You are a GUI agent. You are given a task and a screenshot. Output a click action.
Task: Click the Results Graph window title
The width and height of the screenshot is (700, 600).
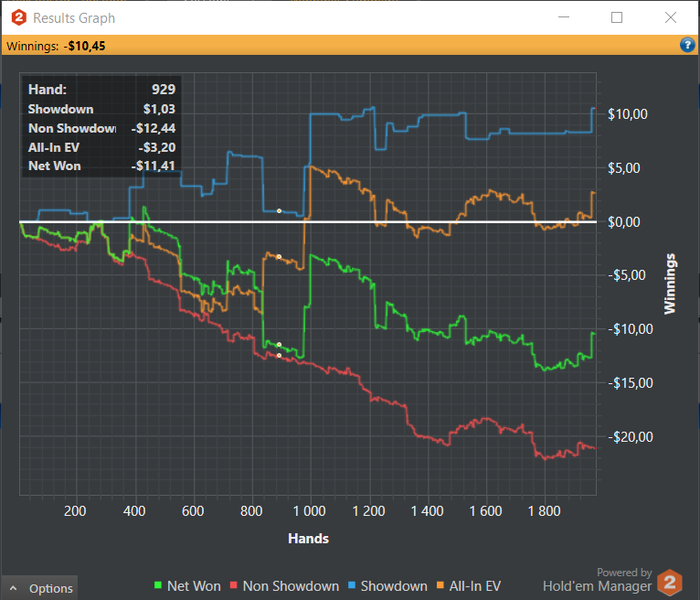(74, 18)
